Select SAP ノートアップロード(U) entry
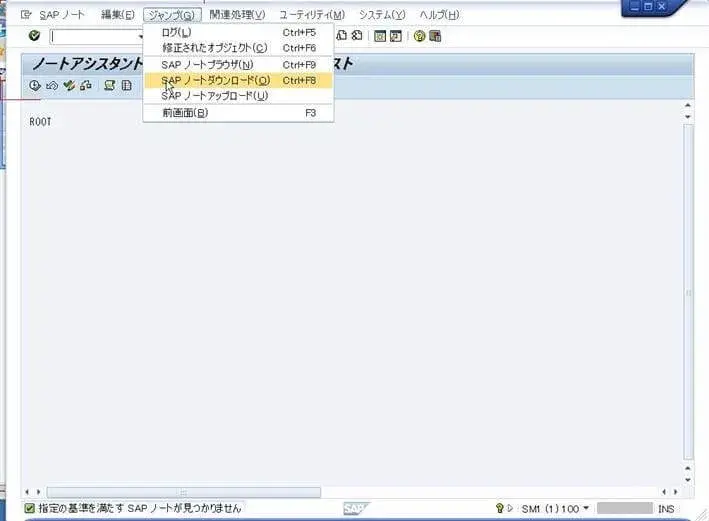This screenshot has width=709, height=521. [238, 96]
